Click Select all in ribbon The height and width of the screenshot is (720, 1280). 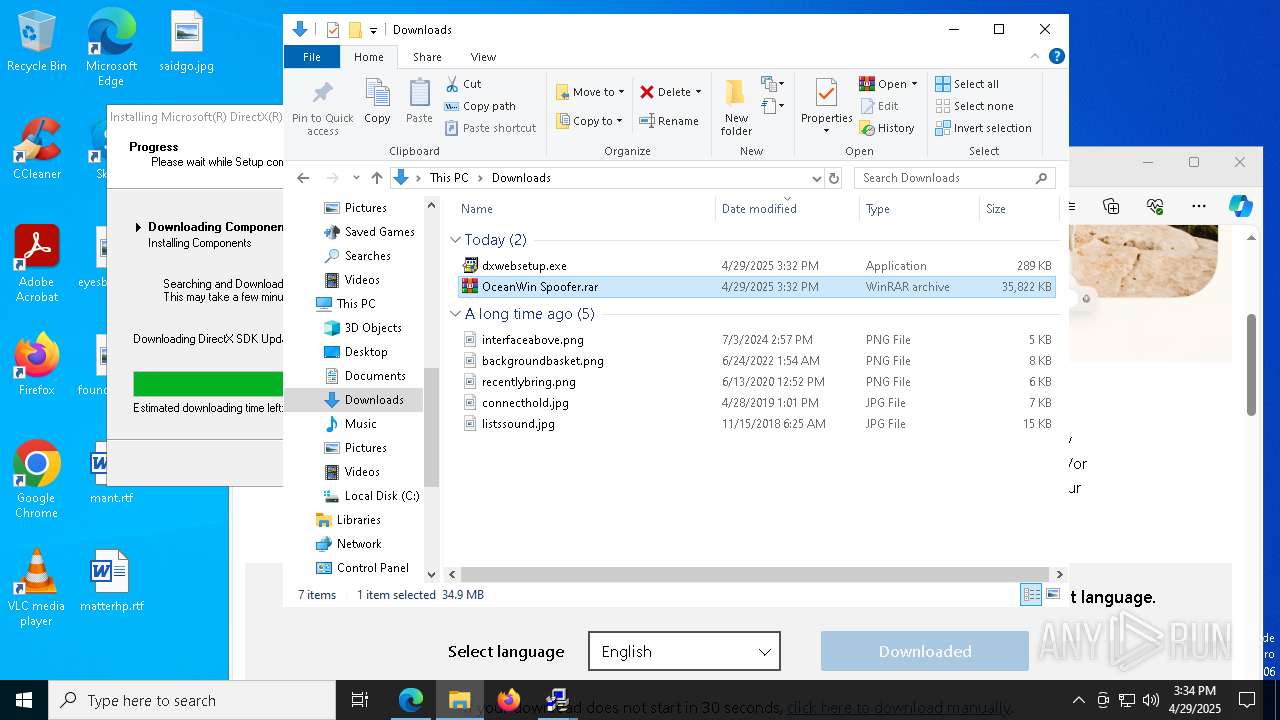point(966,84)
